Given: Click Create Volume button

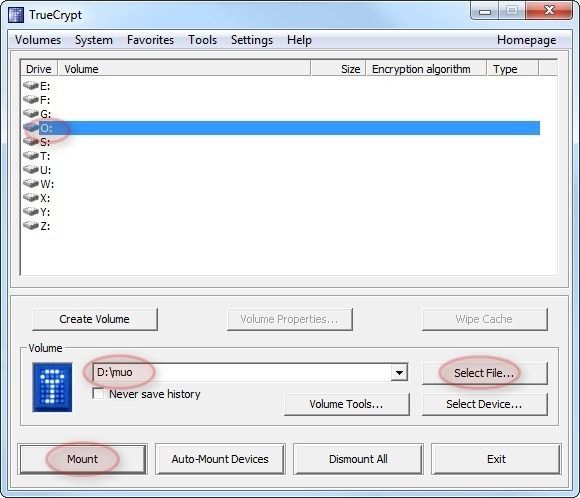Looking at the screenshot, I should [94, 319].
